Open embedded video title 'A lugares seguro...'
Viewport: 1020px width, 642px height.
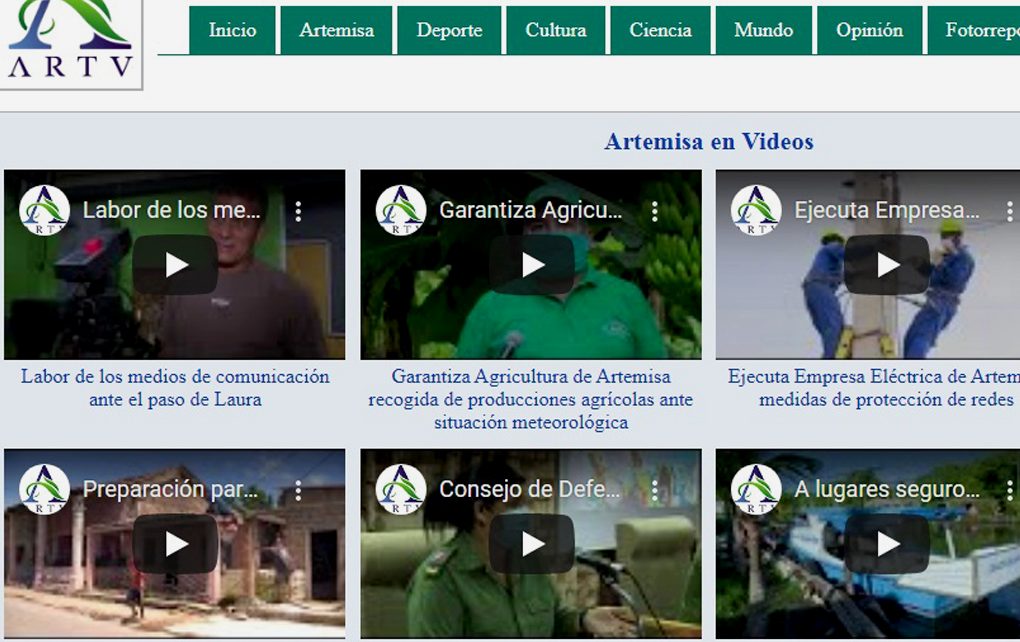pyautogui.click(x=887, y=489)
